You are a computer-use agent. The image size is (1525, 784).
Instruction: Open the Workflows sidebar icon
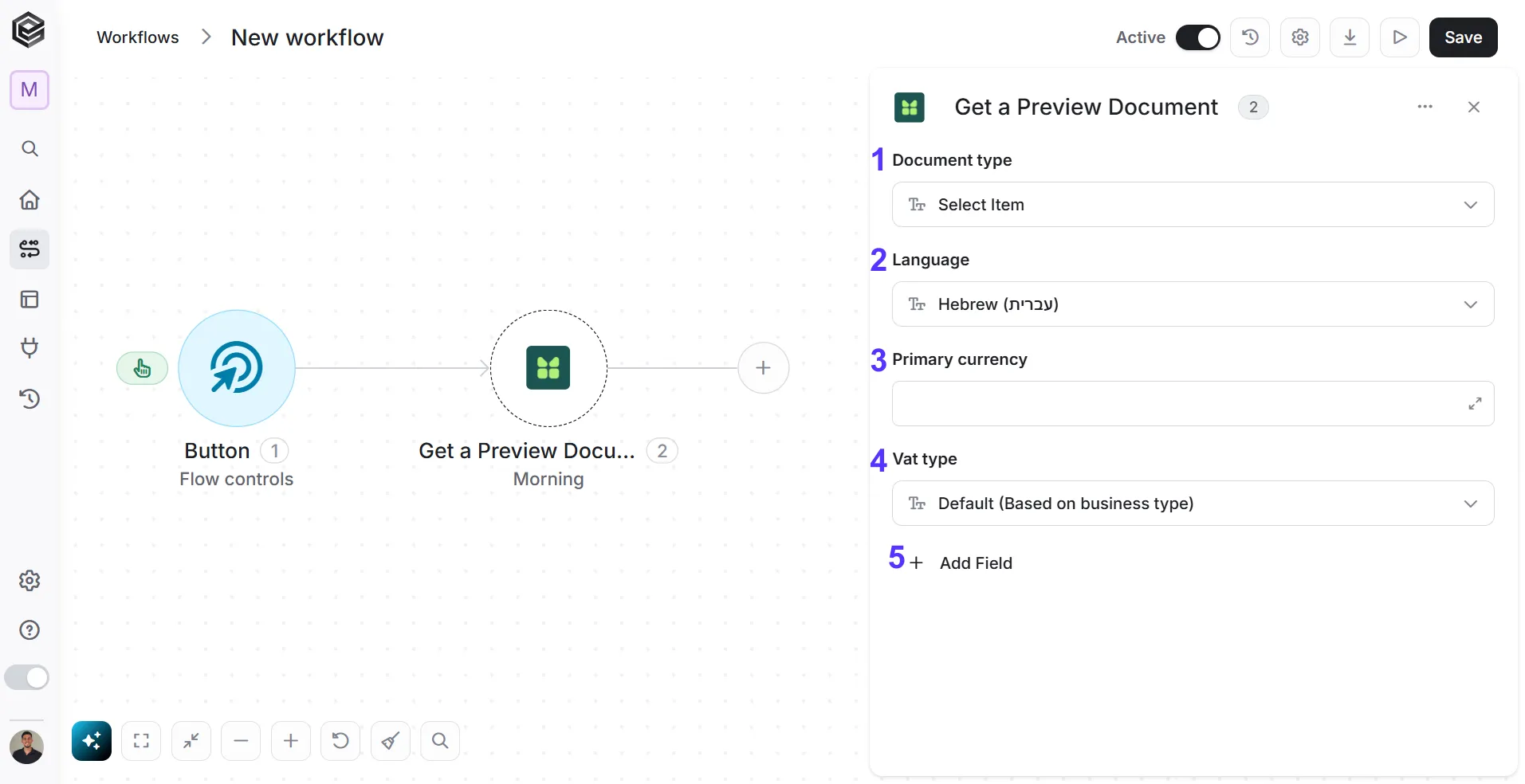(x=29, y=249)
